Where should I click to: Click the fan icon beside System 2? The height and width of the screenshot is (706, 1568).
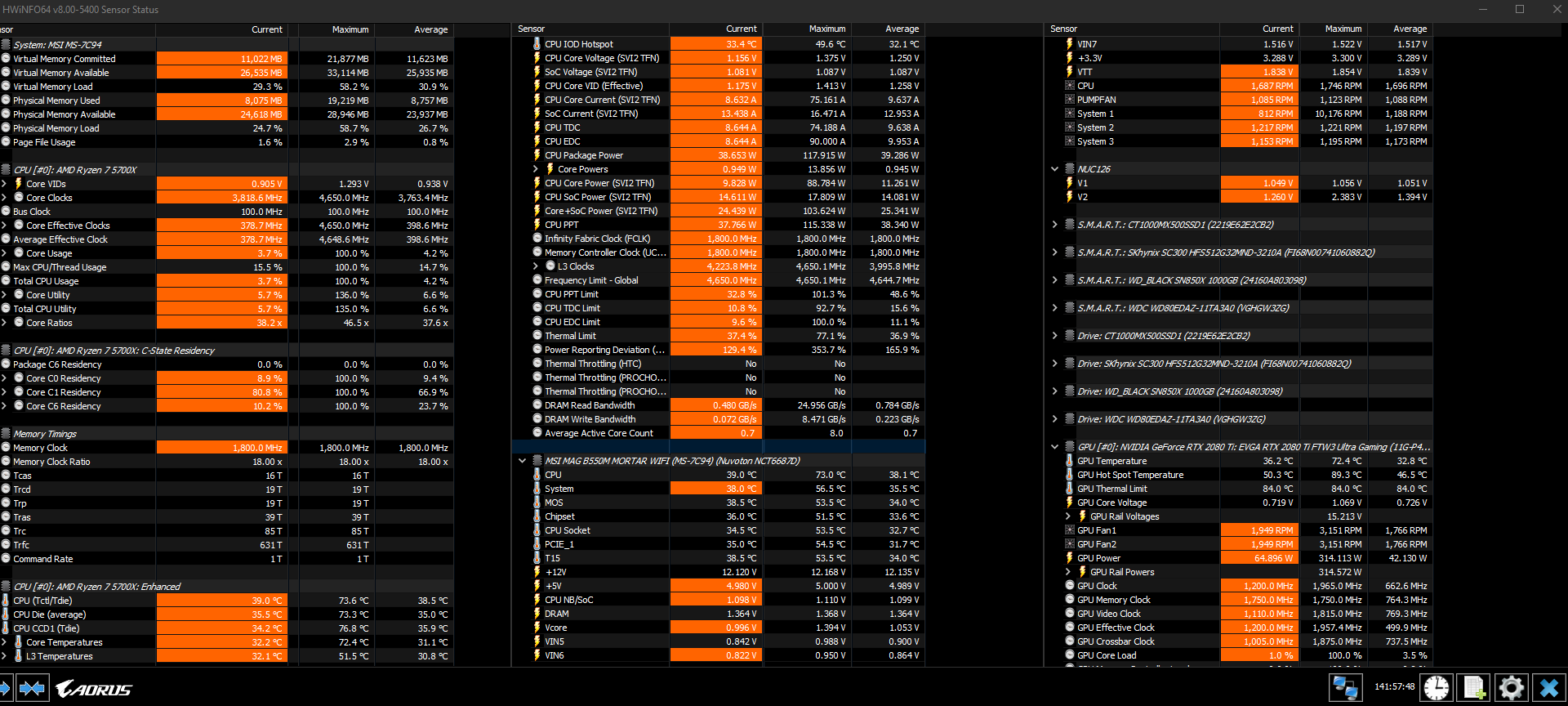click(1070, 127)
